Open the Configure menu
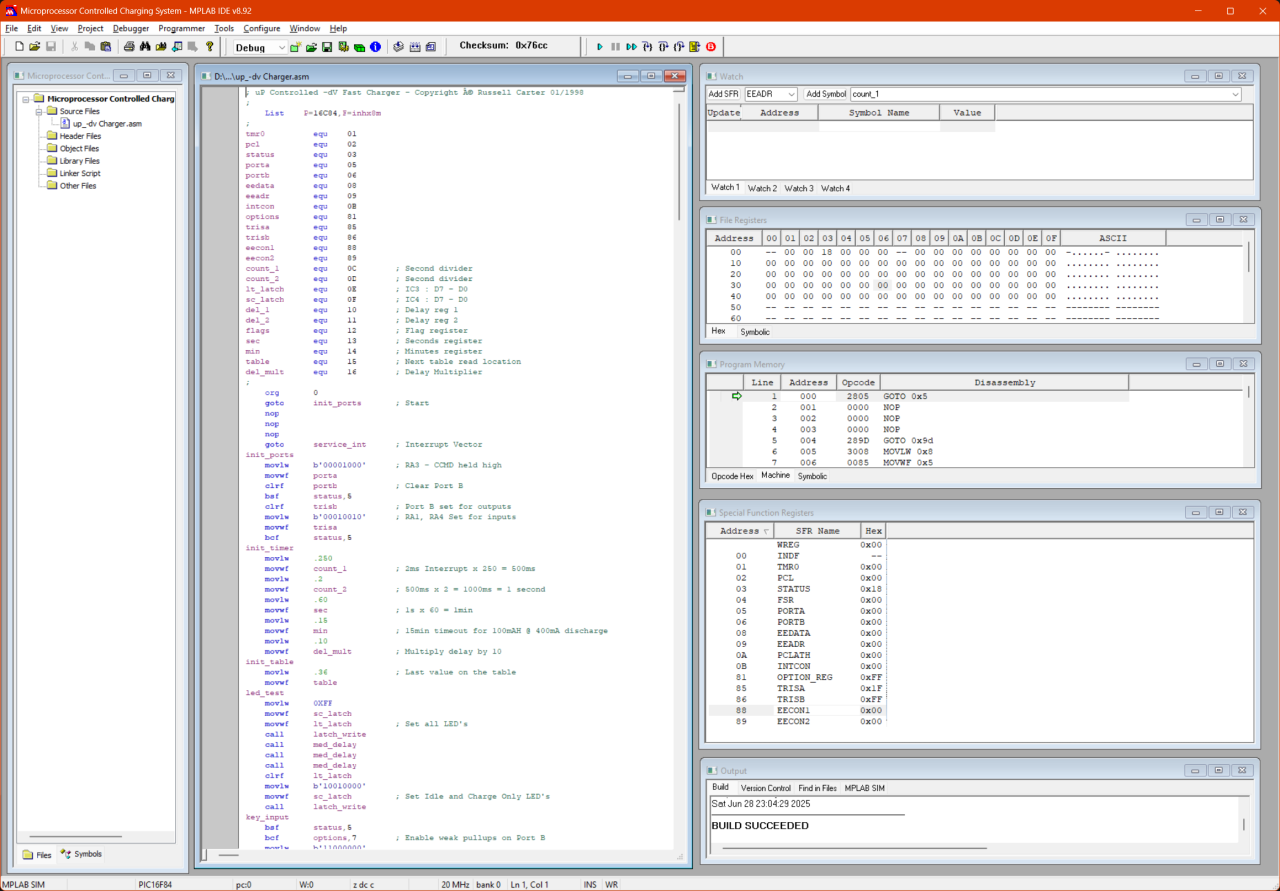This screenshot has width=1280, height=891. coord(262,29)
